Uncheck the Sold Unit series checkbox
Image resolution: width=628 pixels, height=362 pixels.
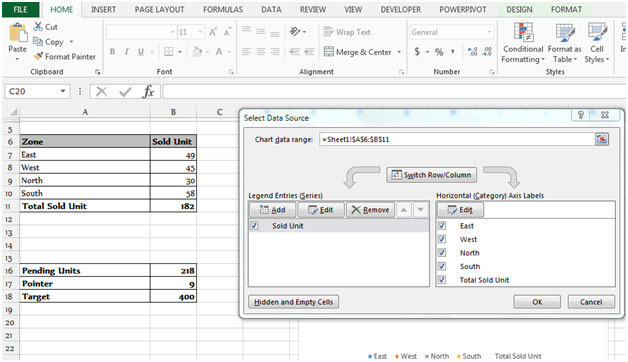pyautogui.click(x=254, y=226)
